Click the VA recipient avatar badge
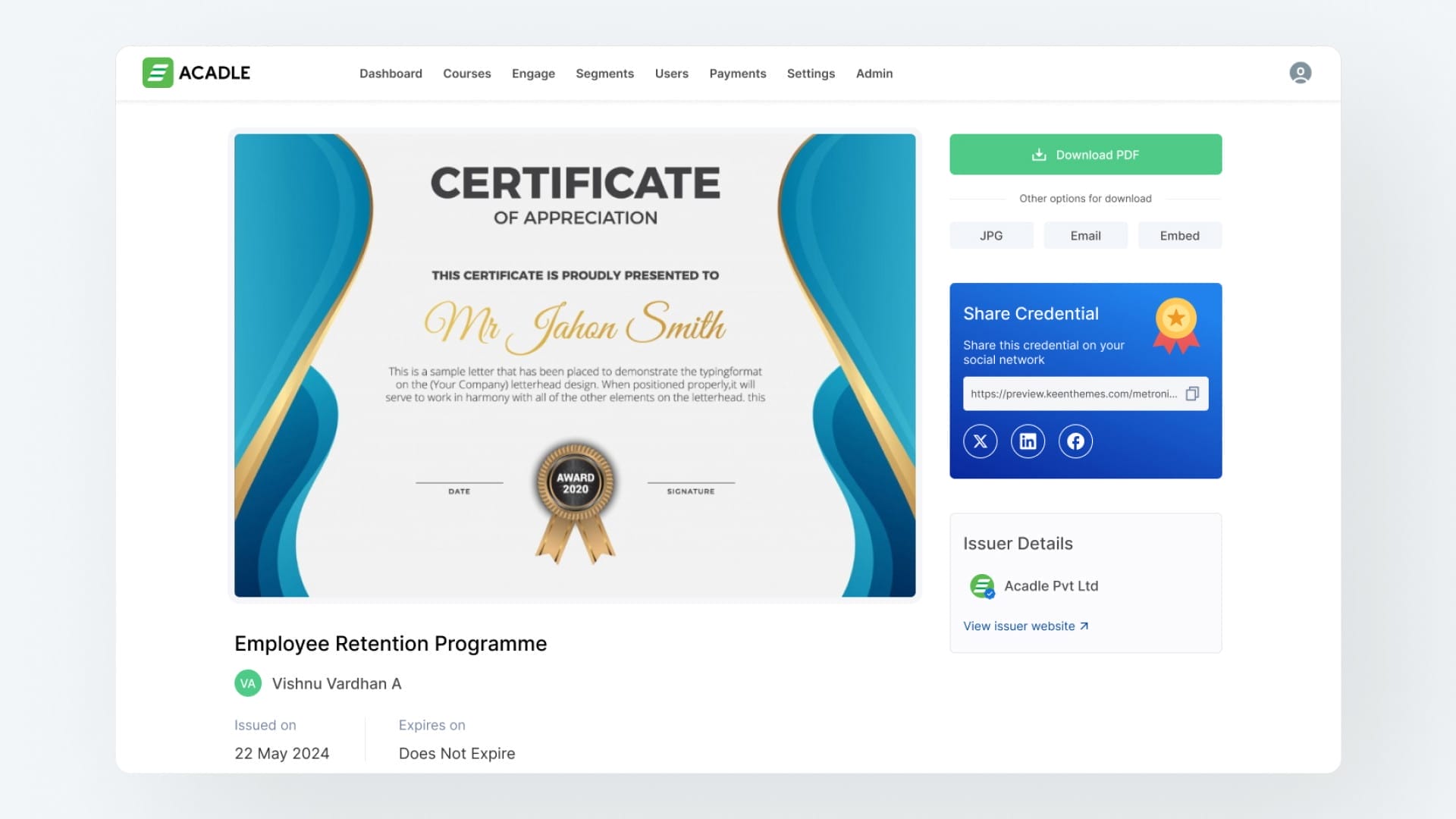 [x=248, y=683]
